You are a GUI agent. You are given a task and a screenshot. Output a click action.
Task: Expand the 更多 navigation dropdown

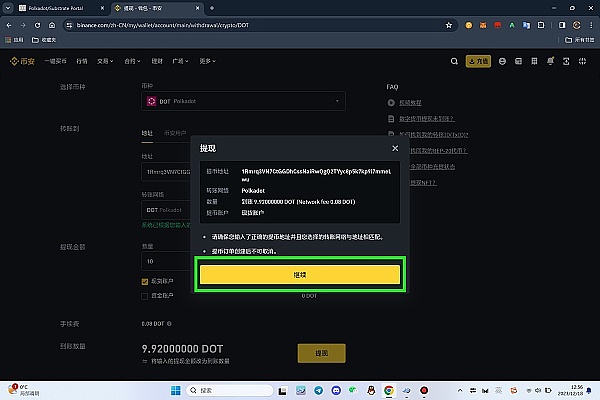click(207, 61)
